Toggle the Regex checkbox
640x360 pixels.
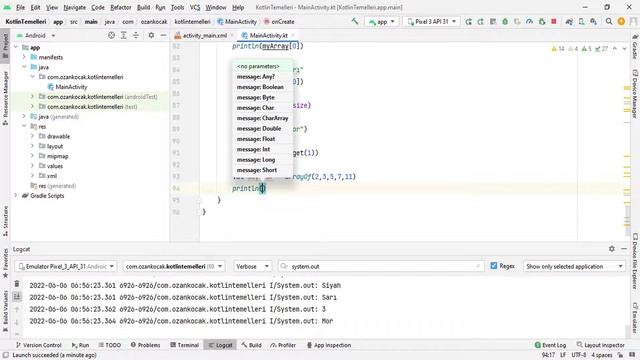[x=493, y=266]
